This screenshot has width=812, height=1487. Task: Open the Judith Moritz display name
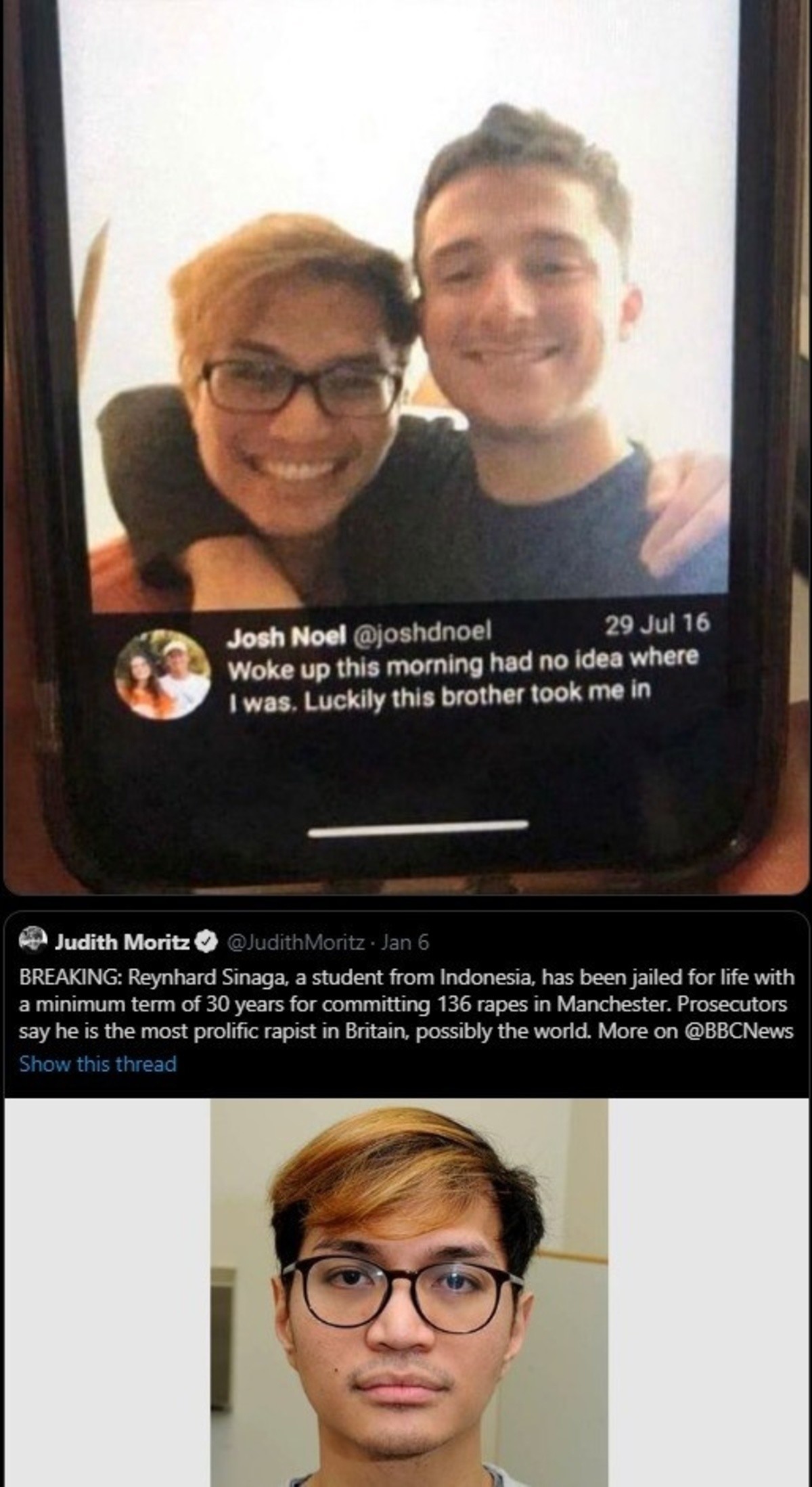tap(124, 941)
